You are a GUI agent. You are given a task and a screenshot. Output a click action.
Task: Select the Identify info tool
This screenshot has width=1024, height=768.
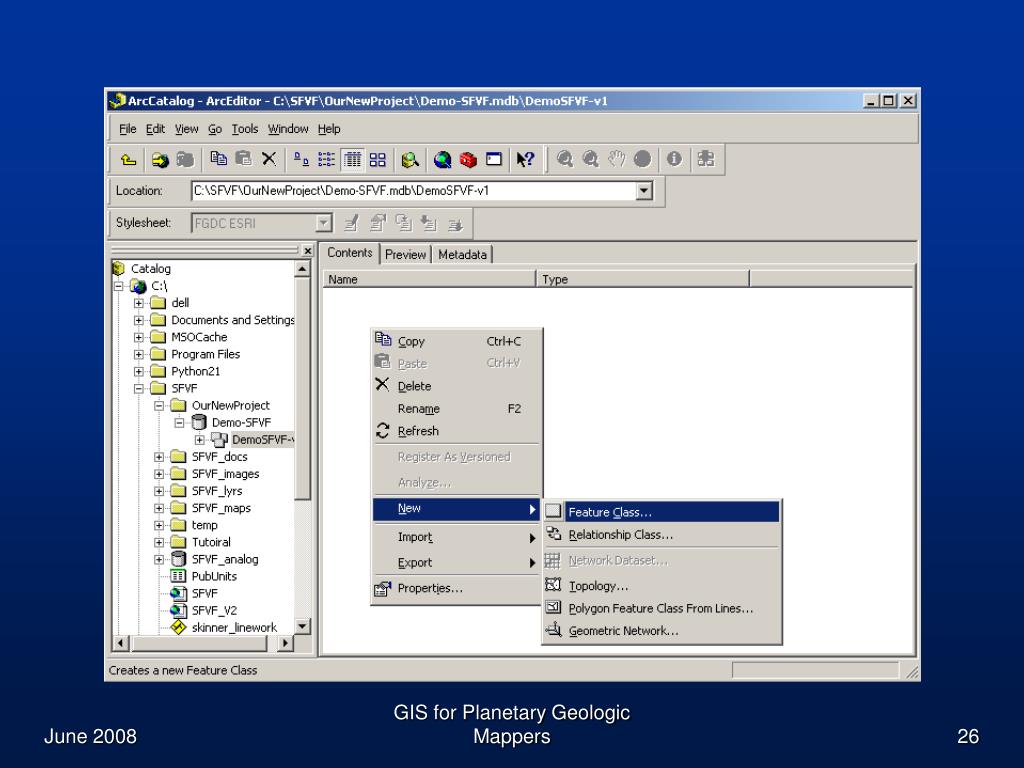point(674,159)
